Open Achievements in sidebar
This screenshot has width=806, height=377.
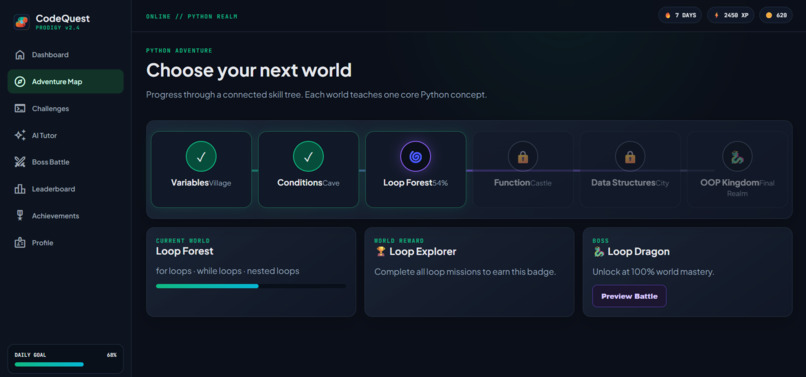pos(65,216)
